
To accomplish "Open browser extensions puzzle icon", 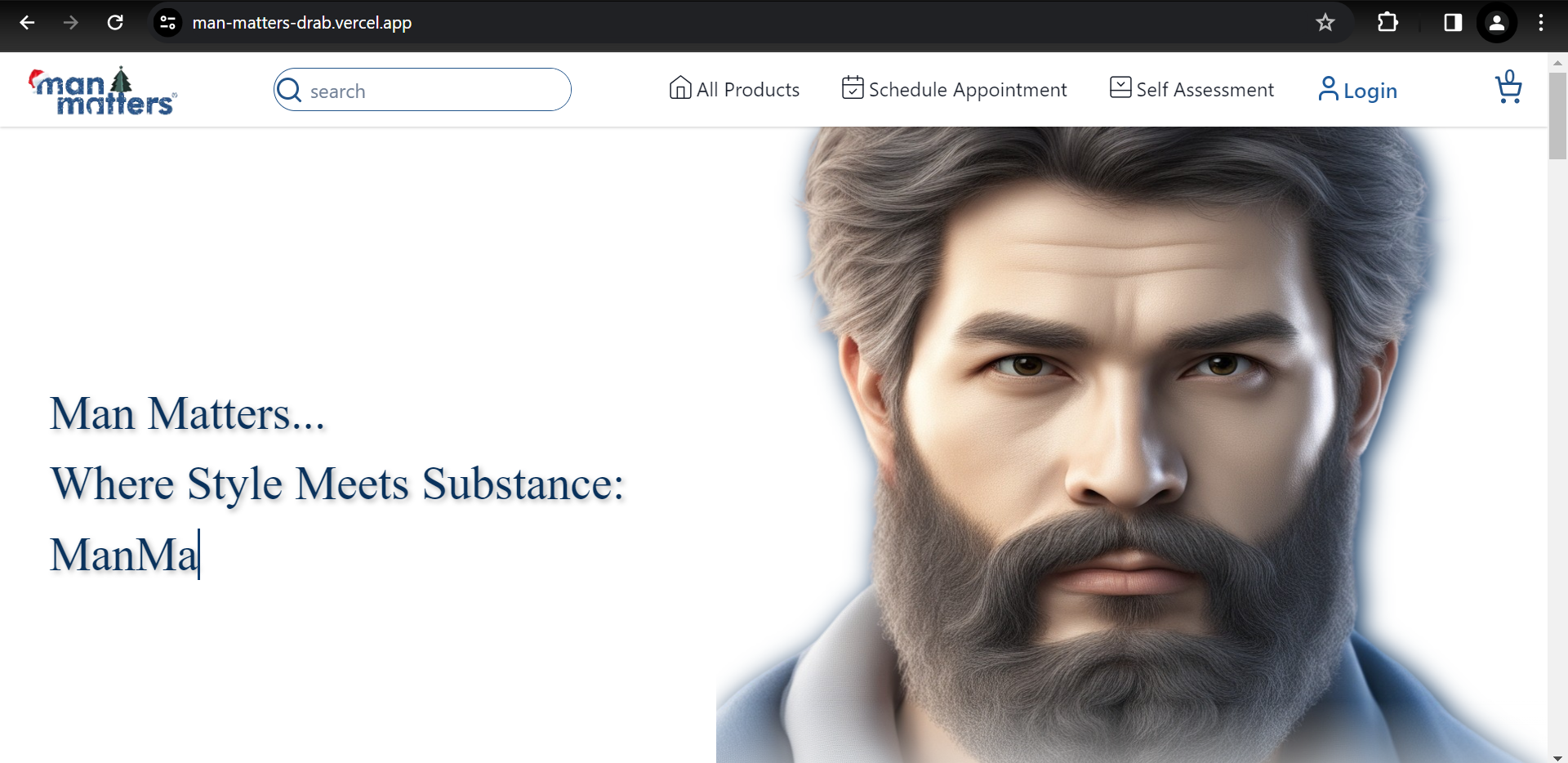I will [x=1388, y=23].
